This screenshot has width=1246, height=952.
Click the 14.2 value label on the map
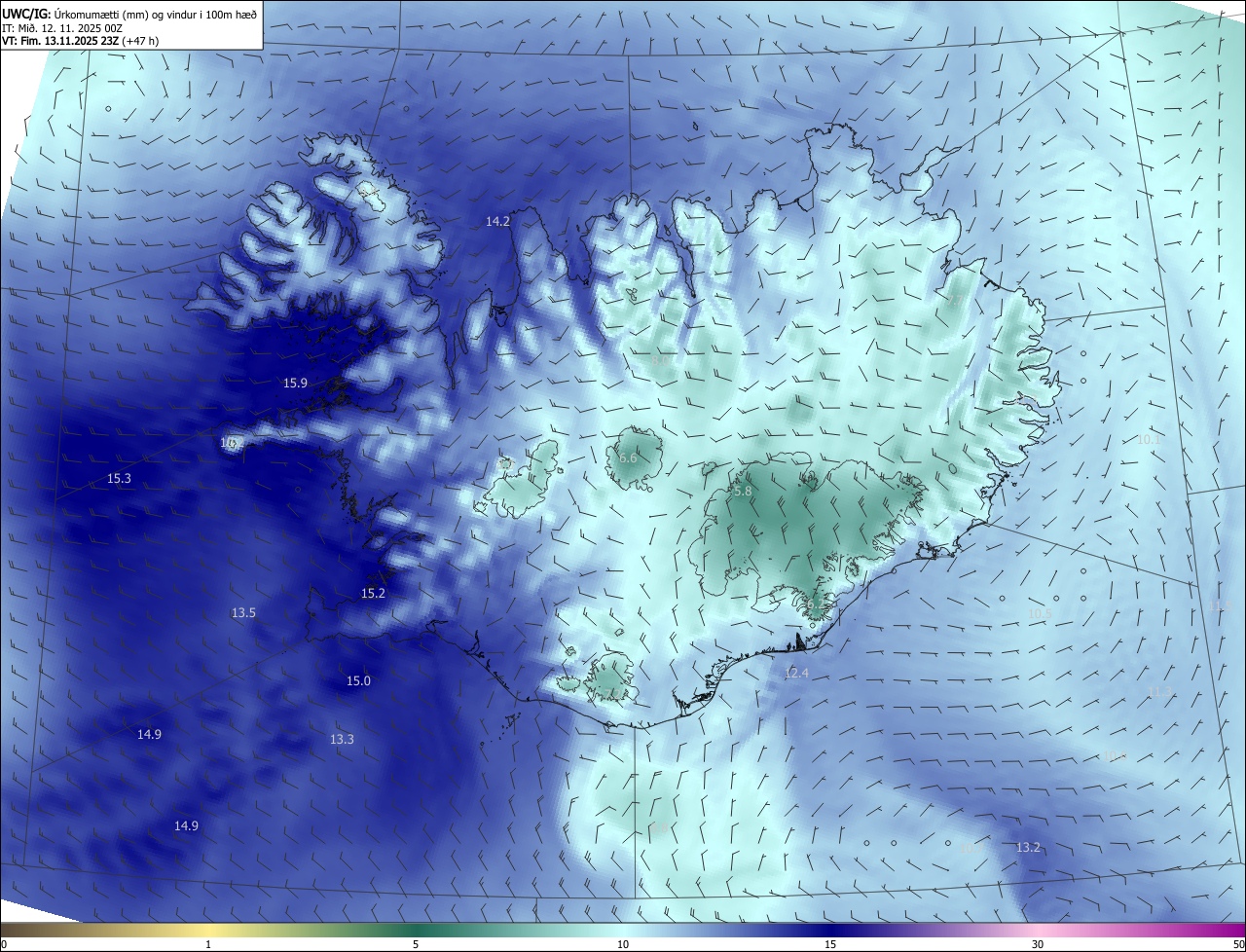pos(497,222)
